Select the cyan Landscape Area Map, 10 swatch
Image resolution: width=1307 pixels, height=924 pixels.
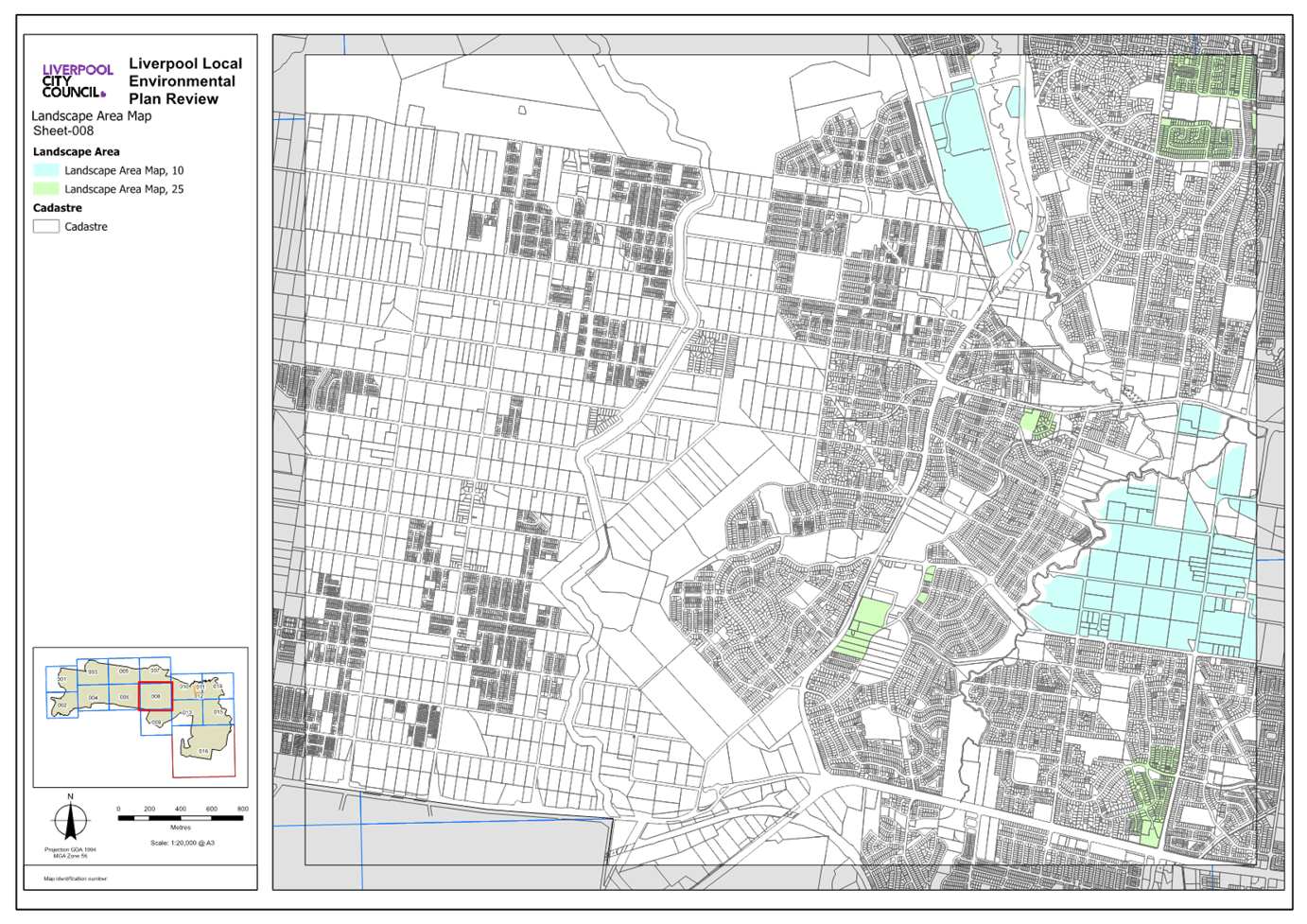click(x=45, y=170)
